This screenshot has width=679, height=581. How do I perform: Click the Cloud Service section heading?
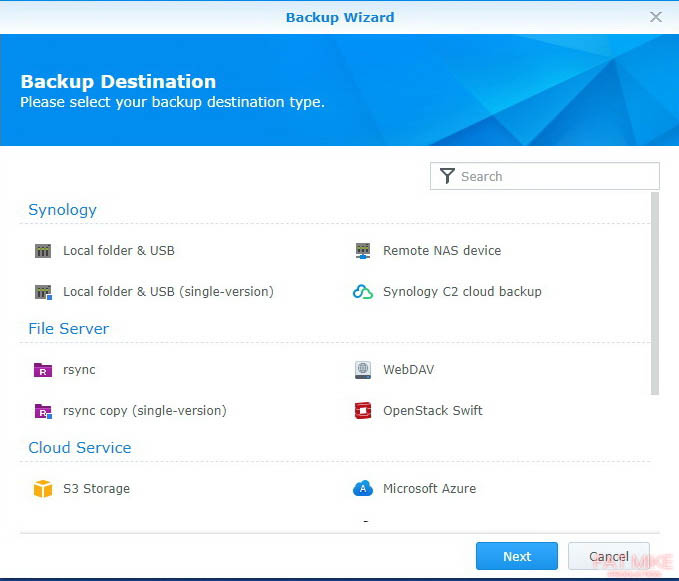point(80,448)
